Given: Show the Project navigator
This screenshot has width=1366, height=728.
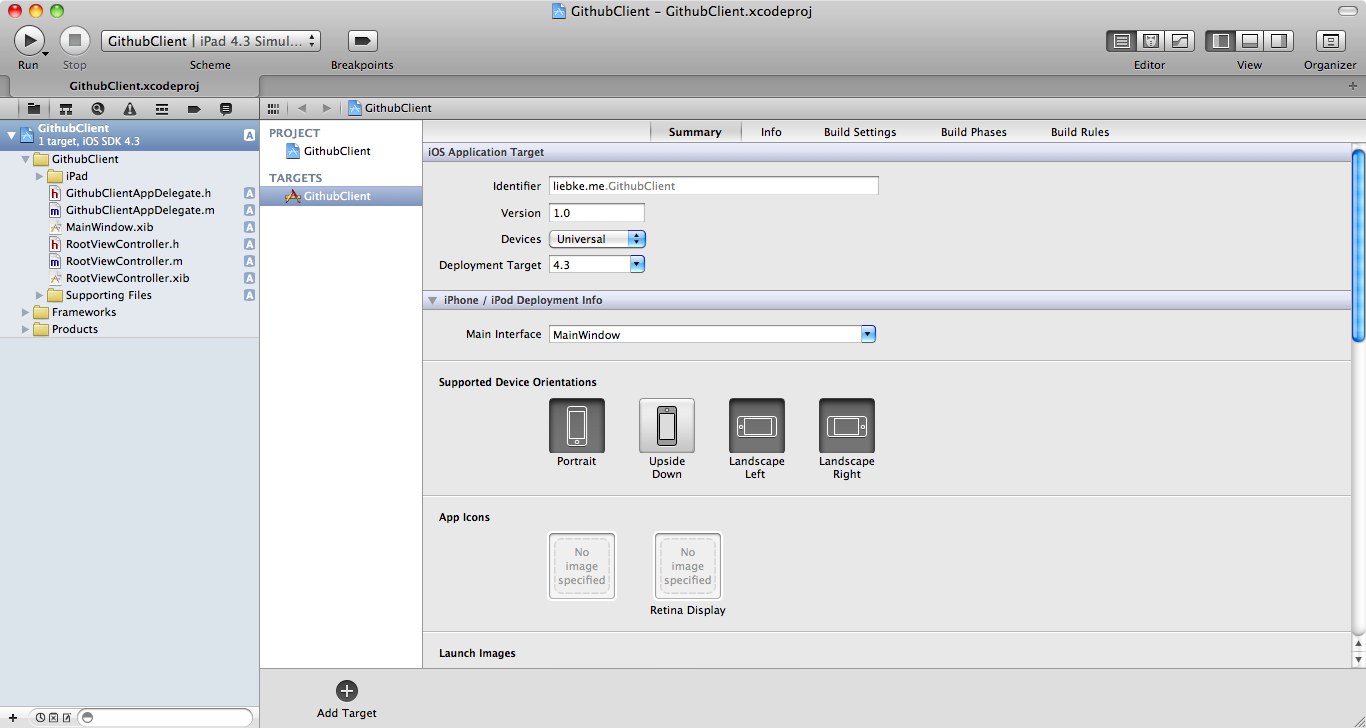Looking at the screenshot, I should (34, 108).
